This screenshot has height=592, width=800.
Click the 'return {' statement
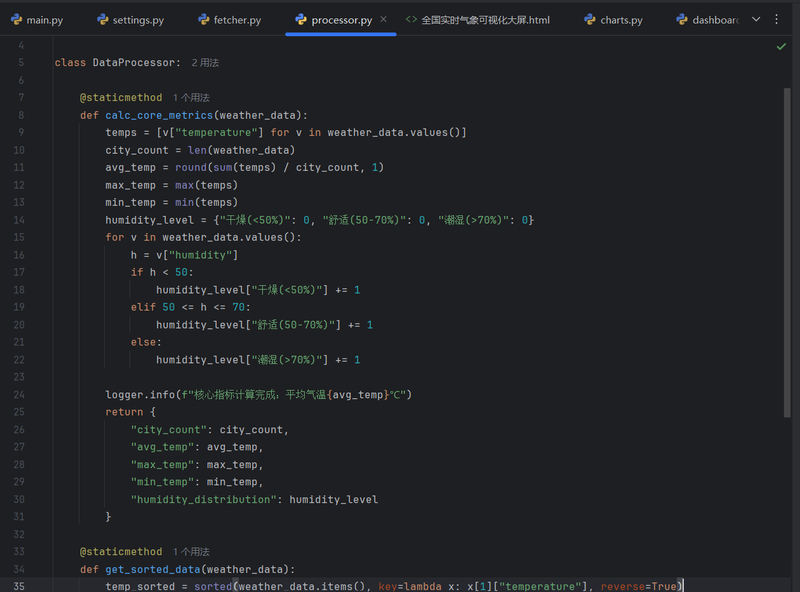click(x=131, y=412)
